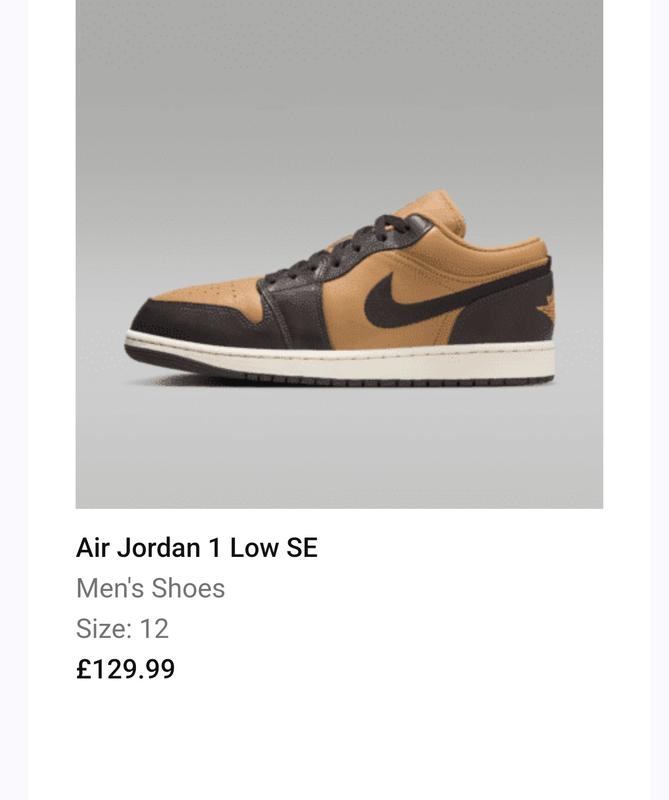The image size is (669, 800).
Task: Select the Men's Shoes category text
Action: pos(150,588)
